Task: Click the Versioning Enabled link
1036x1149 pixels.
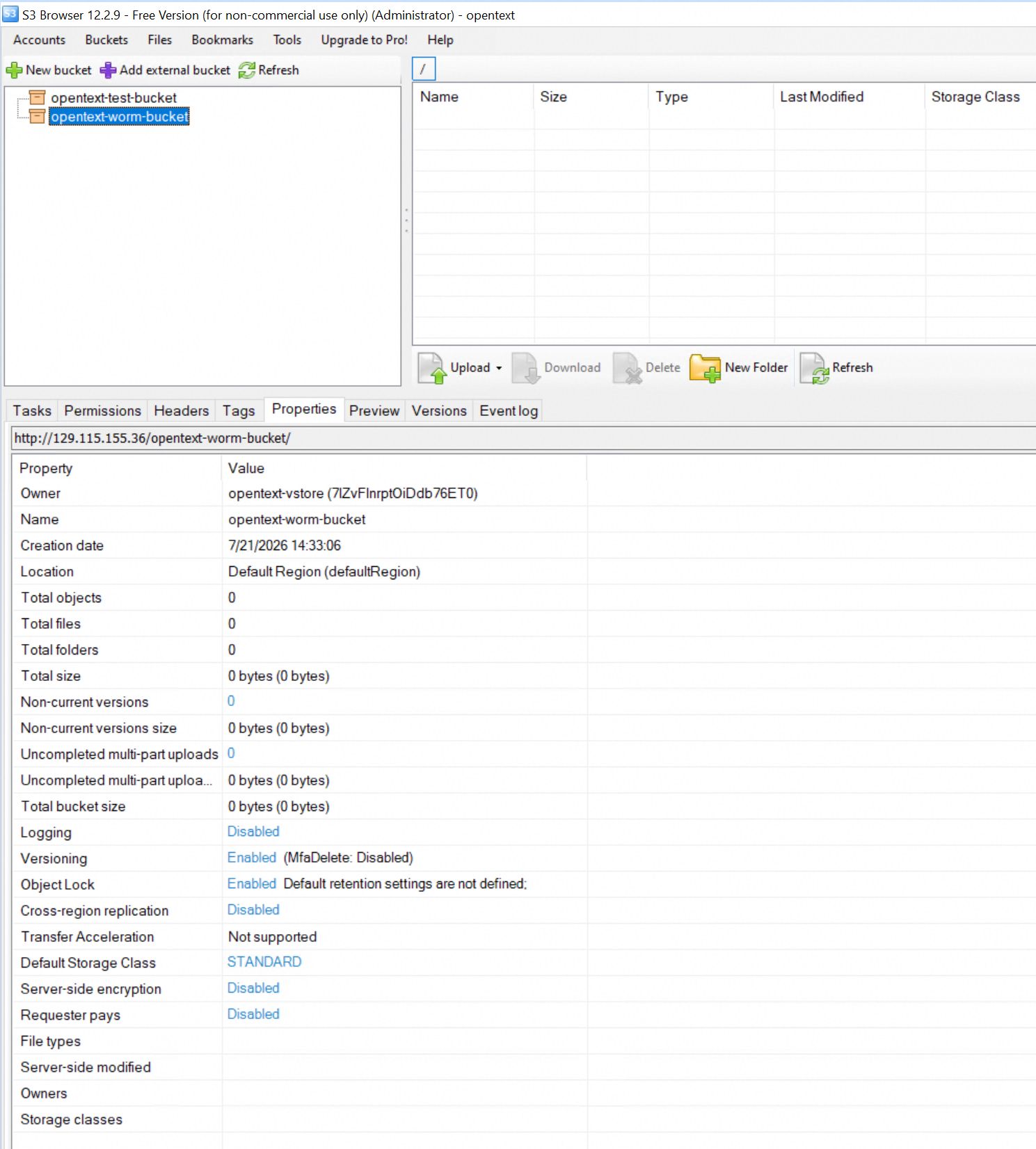Action: [x=252, y=858]
